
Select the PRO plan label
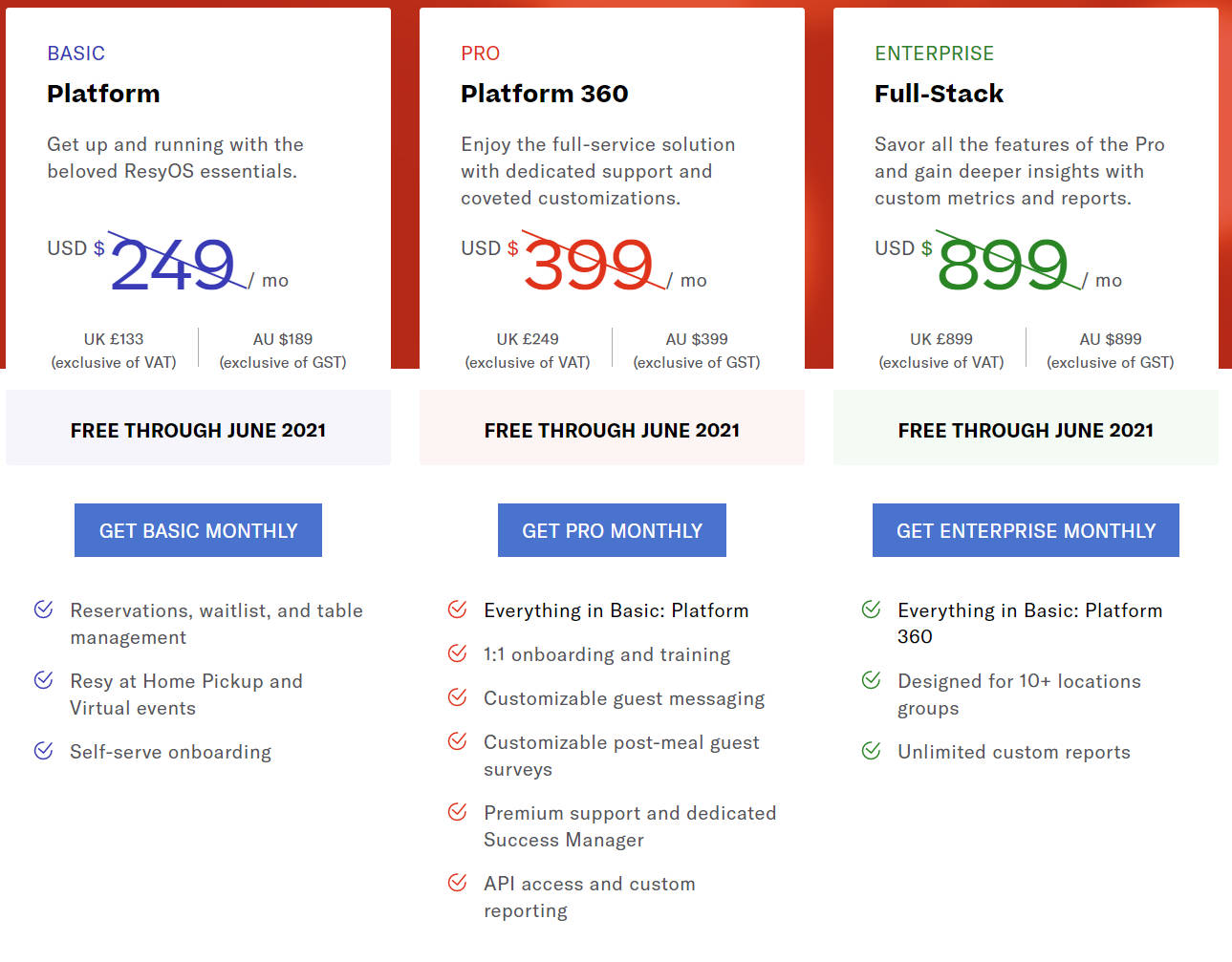click(480, 53)
